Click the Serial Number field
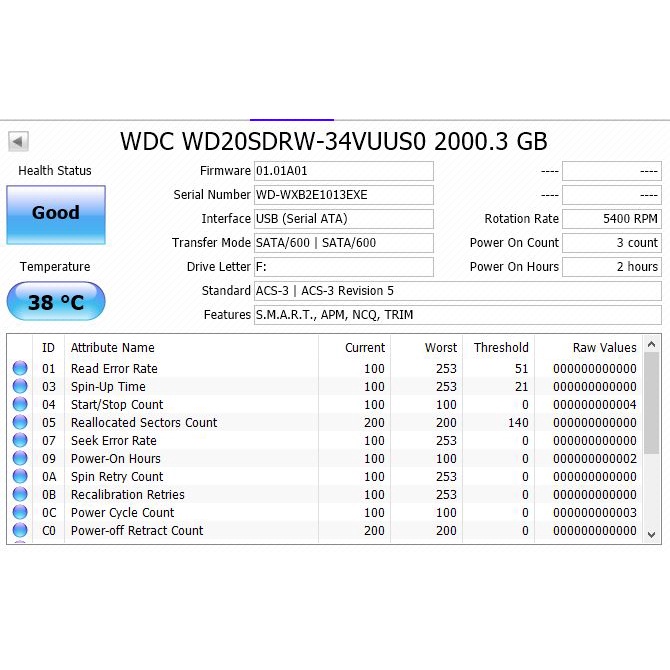Viewport: 670px width, 670px height. pyautogui.click(x=344, y=195)
